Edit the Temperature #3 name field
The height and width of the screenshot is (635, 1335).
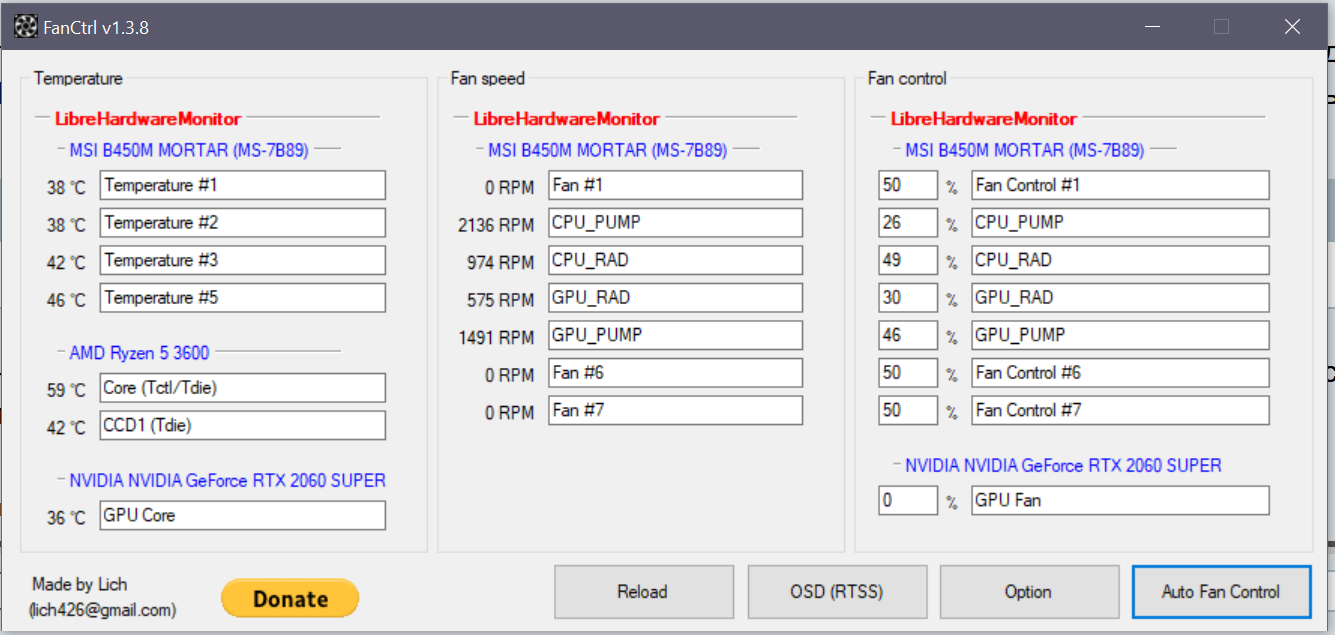click(243, 261)
